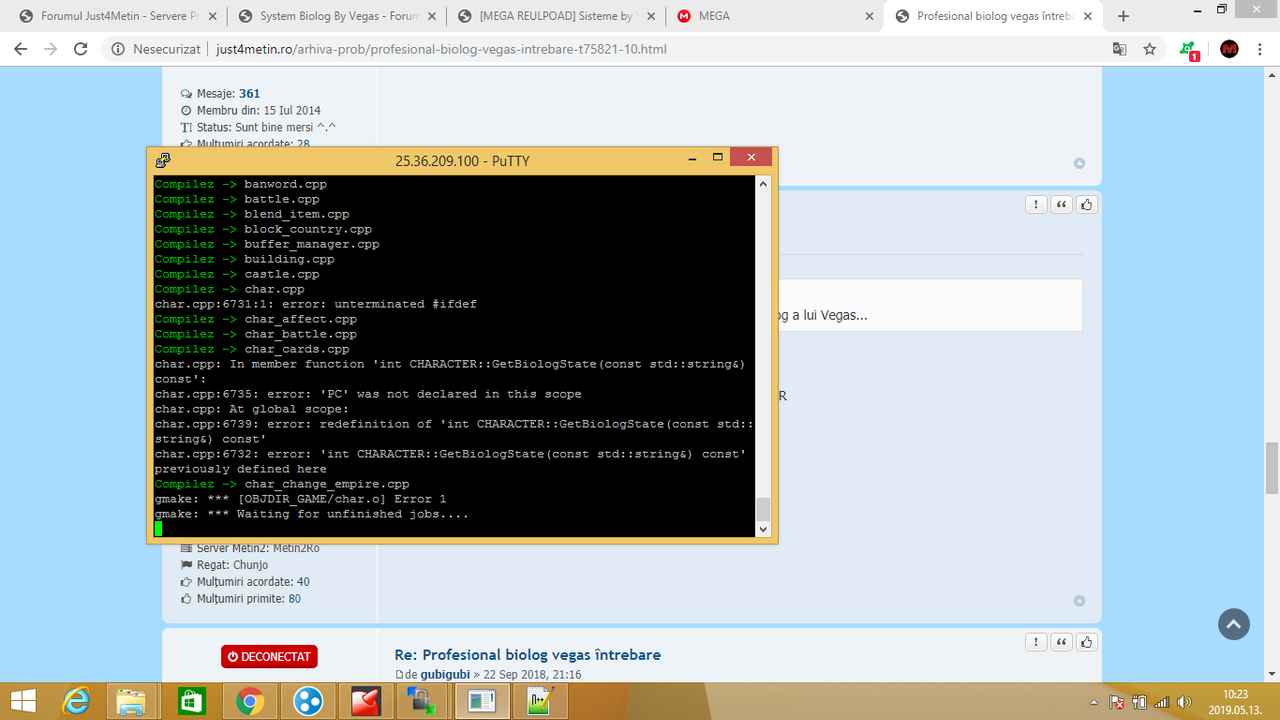Screen dimensions: 1280x720
Task: Click the Nesecurizat site info indicator
Action: click(x=155, y=49)
